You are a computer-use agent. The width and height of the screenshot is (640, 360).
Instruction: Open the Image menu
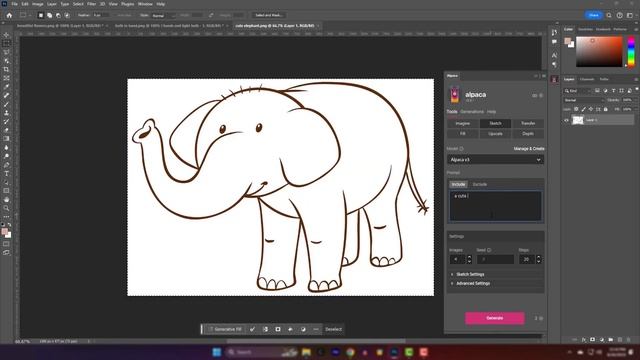[38, 4]
